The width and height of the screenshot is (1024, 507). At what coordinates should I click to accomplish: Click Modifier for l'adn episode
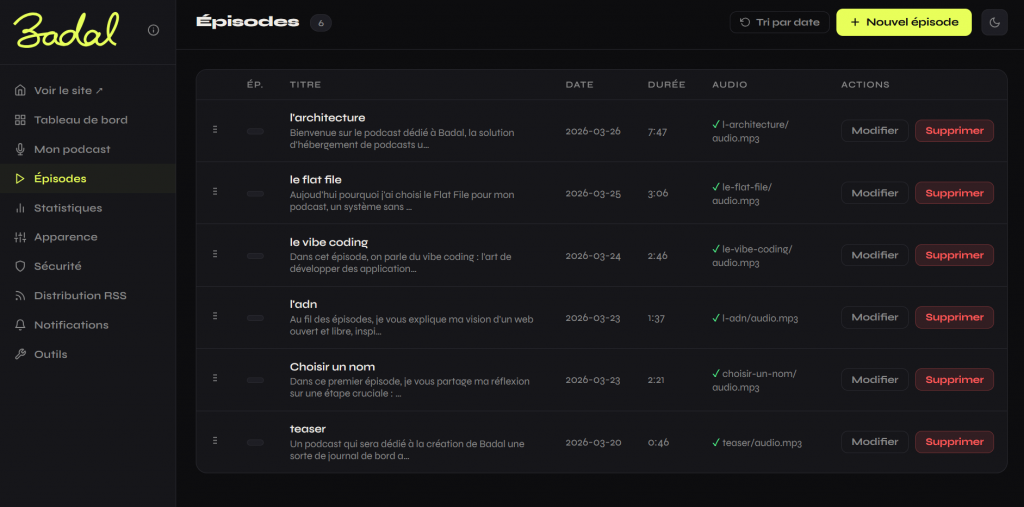coord(874,318)
